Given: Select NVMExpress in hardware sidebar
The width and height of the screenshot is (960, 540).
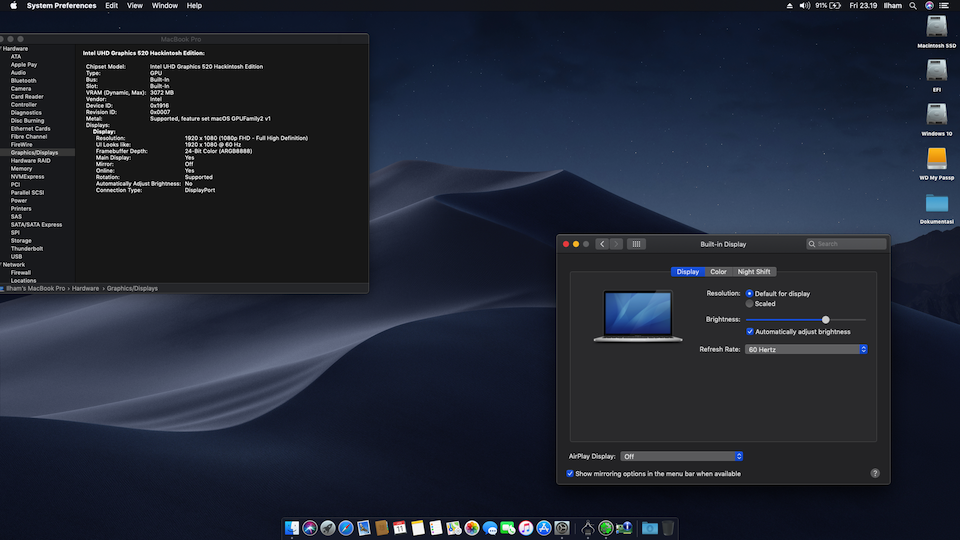Looking at the screenshot, I should [x=28, y=177].
